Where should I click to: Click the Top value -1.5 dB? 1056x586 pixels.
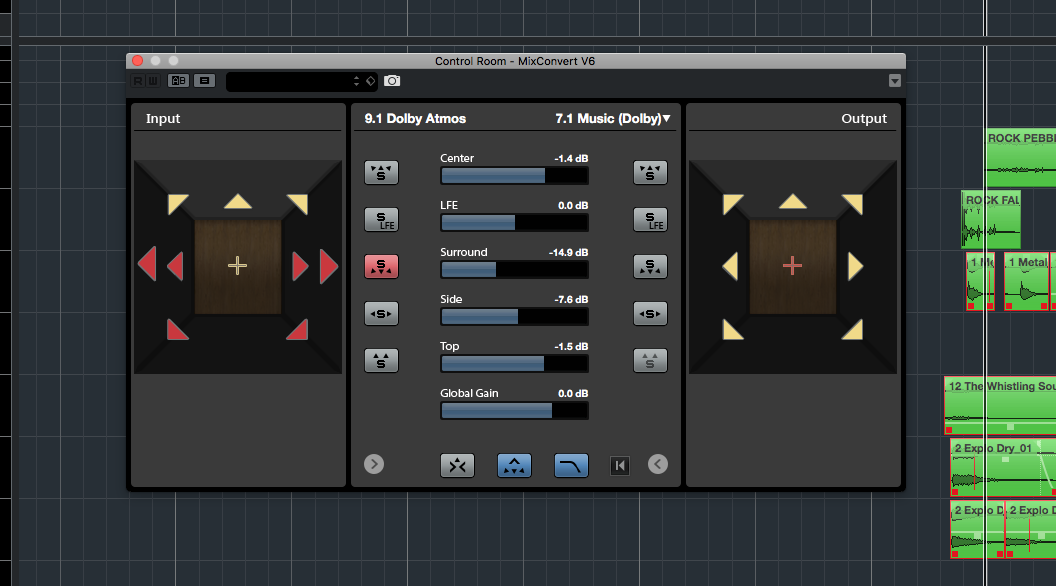coord(571,346)
